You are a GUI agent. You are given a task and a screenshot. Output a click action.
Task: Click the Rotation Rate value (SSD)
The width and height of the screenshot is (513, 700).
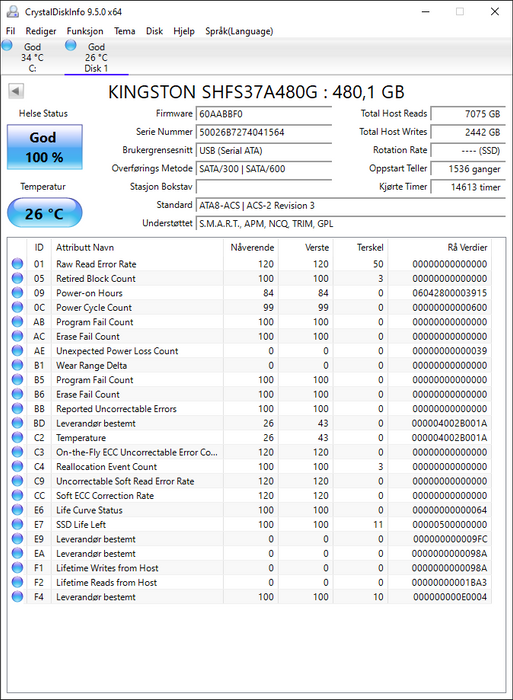468,150
